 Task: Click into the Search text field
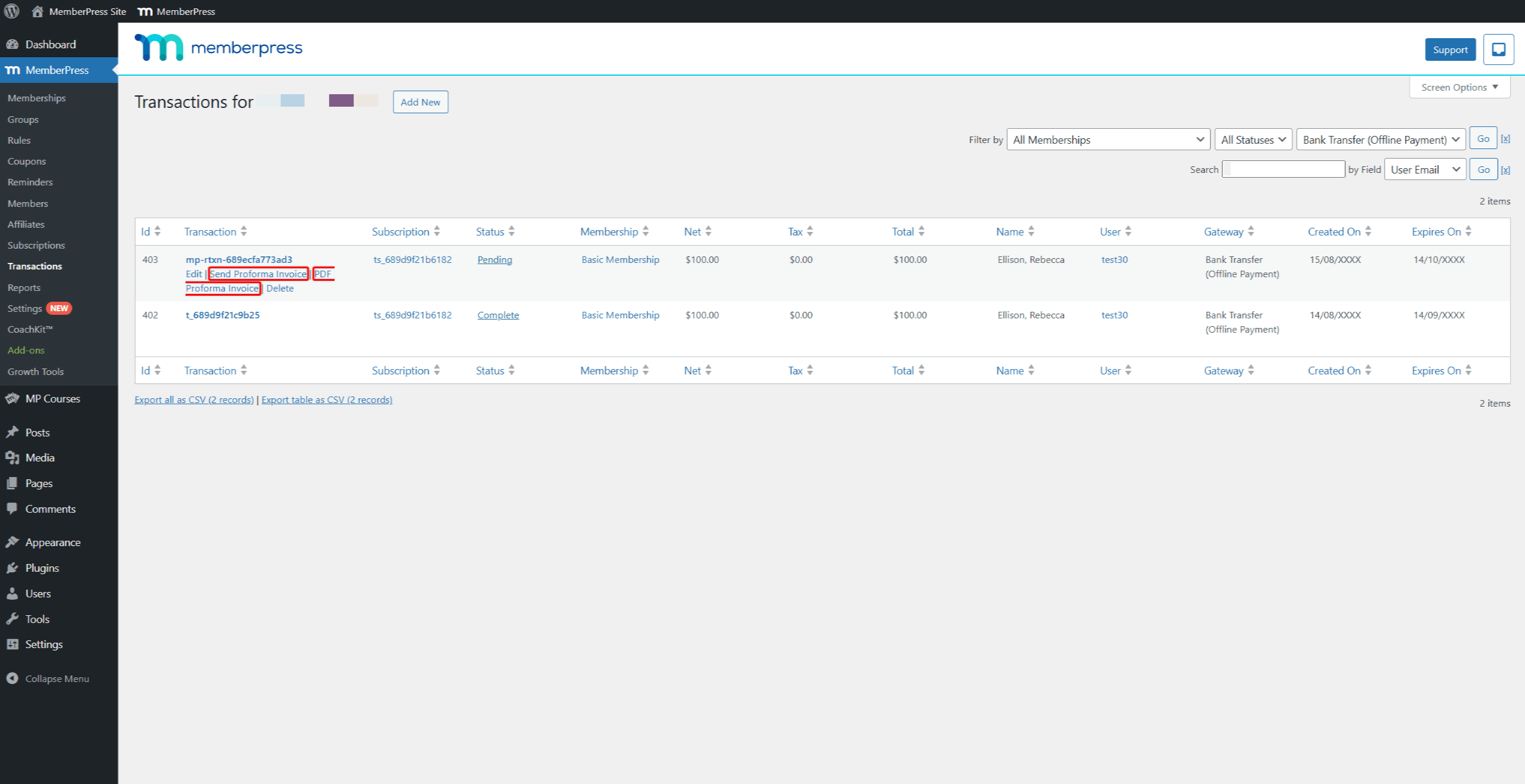1283,169
